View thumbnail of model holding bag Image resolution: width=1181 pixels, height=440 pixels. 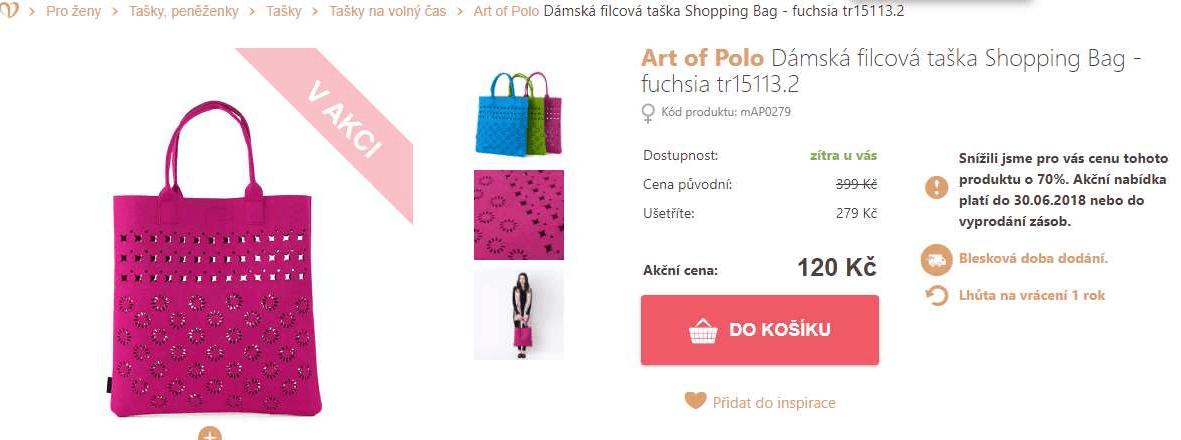(x=519, y=315)
